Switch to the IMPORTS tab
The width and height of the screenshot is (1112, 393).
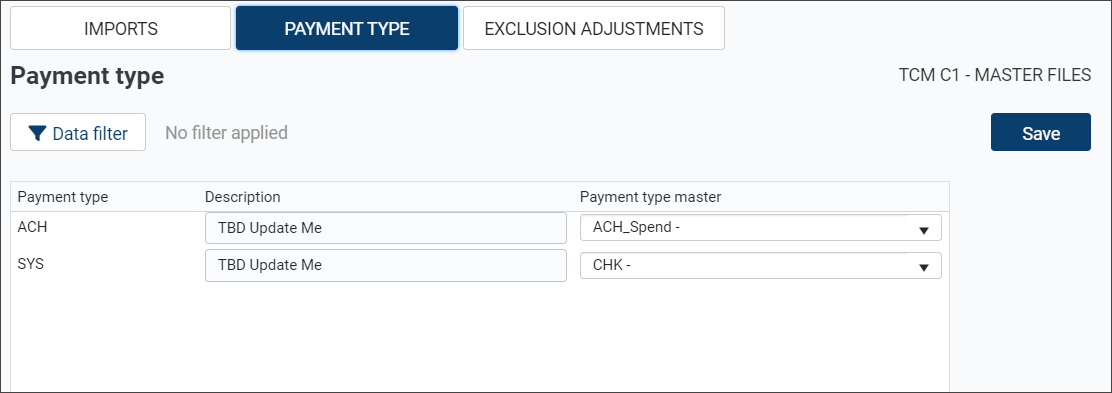pos(121,28)
